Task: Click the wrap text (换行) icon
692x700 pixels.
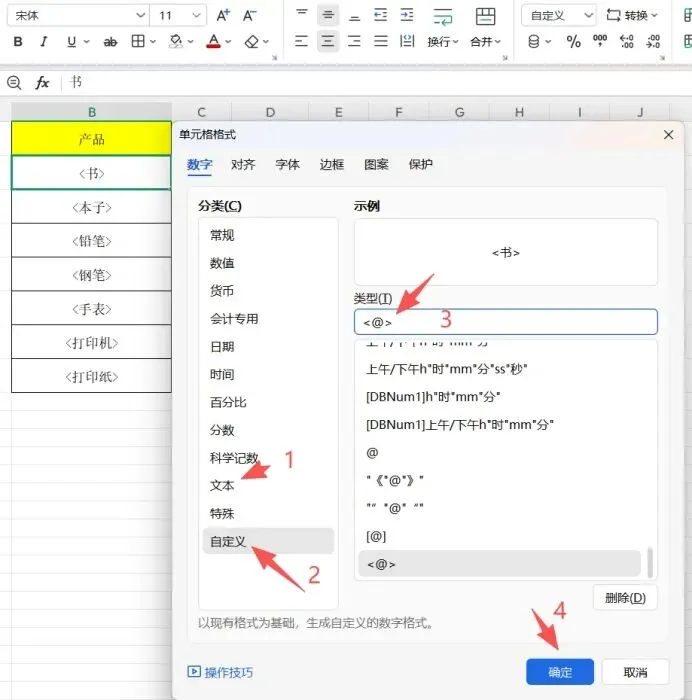Action: pyautogui.click(x=442, y=17)
